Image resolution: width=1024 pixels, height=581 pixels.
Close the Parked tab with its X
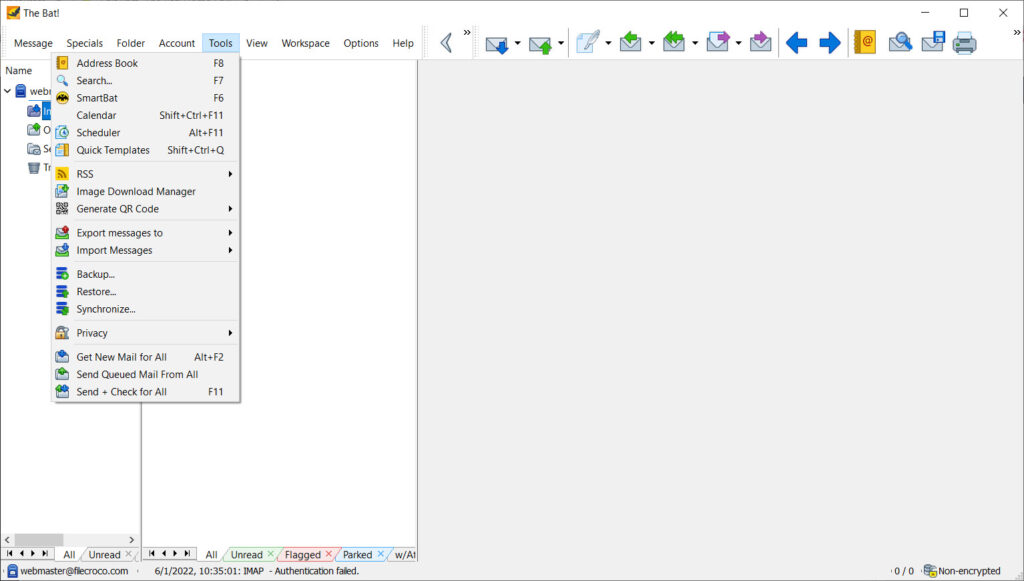coord(381,555)
